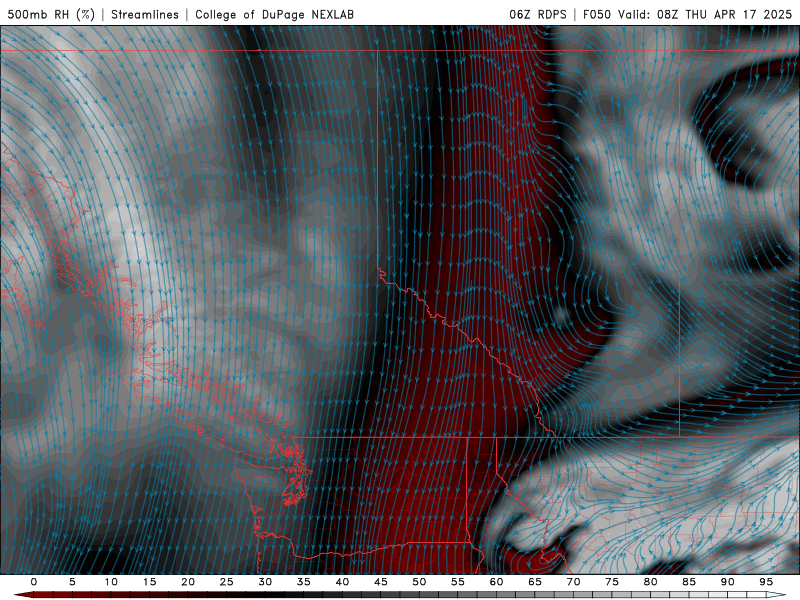
Task: Click the colorbar label "55"
Action: point(458,582)
